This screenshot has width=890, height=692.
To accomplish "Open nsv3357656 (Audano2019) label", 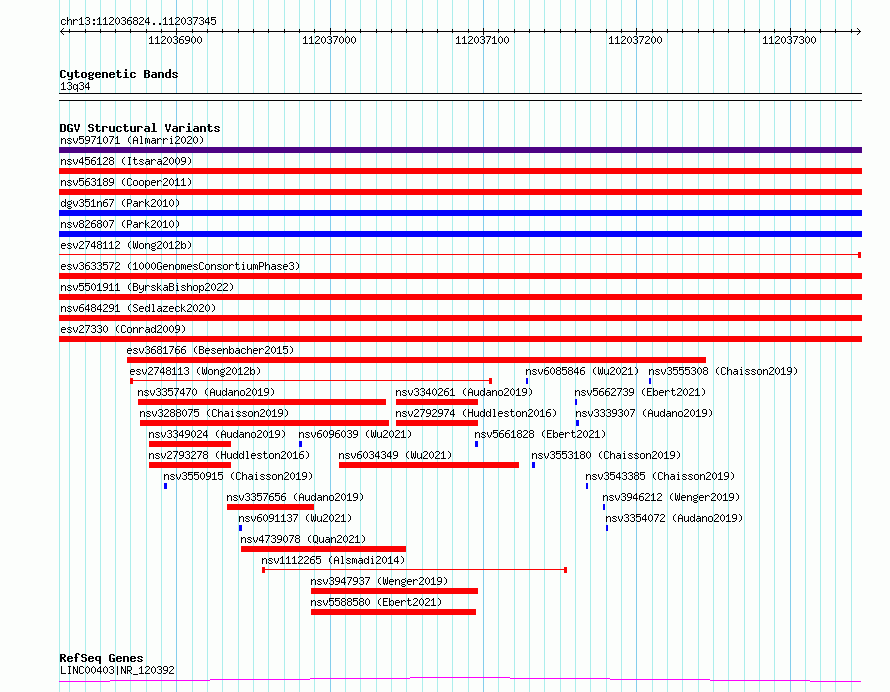I will 295,497.
